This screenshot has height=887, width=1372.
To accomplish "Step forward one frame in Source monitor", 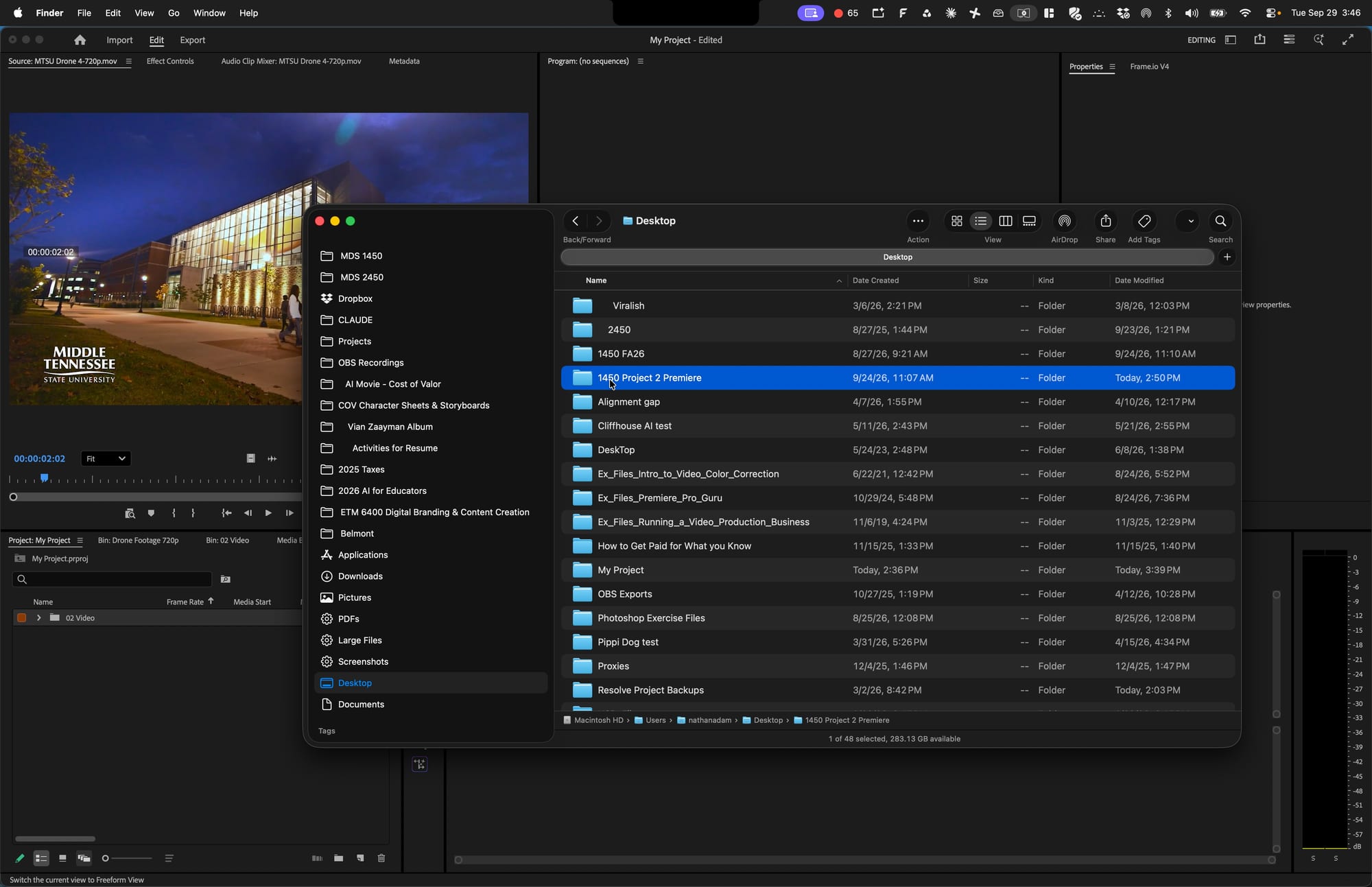I will coord(289,513).
